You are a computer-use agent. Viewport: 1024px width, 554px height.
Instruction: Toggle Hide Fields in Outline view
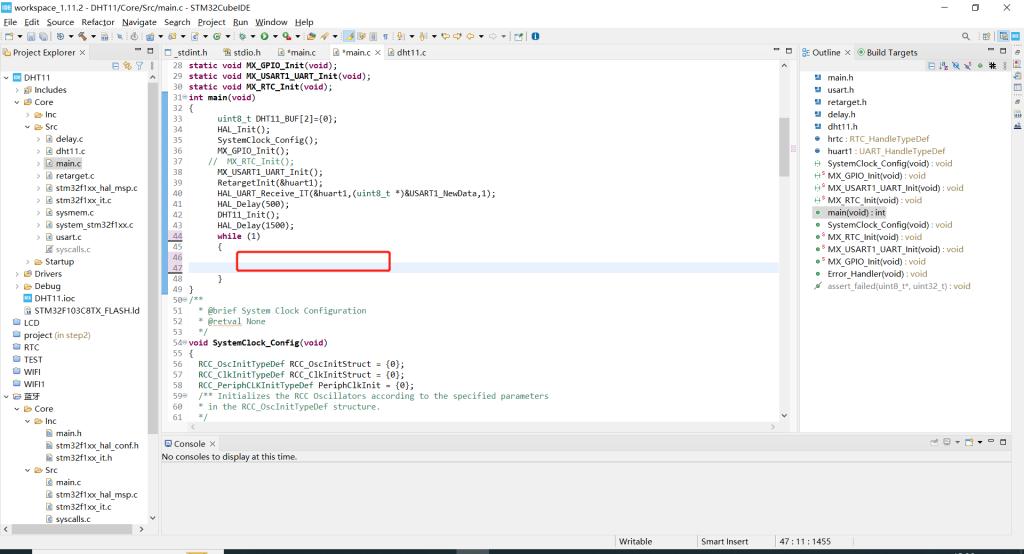click(956, 65)
